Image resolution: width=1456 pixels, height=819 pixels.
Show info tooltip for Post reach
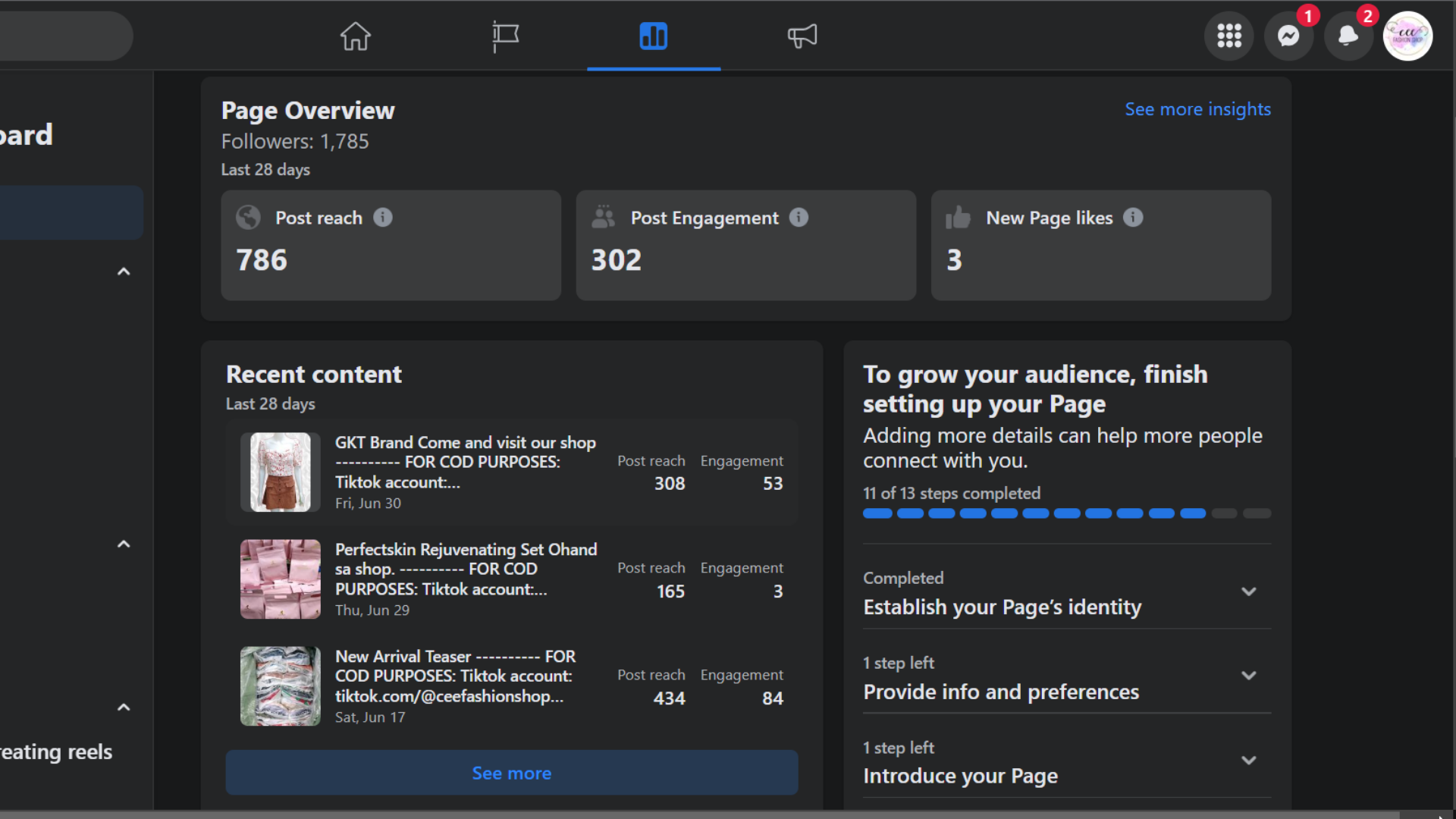coord(383,218)
